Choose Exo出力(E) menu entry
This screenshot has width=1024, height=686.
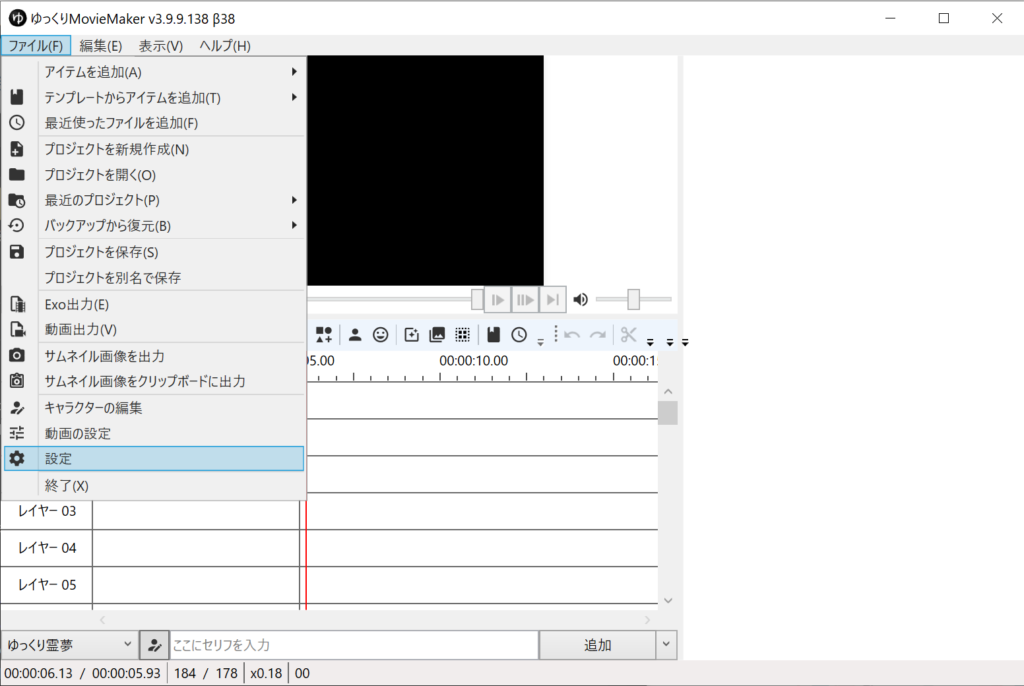coord(154,304)
